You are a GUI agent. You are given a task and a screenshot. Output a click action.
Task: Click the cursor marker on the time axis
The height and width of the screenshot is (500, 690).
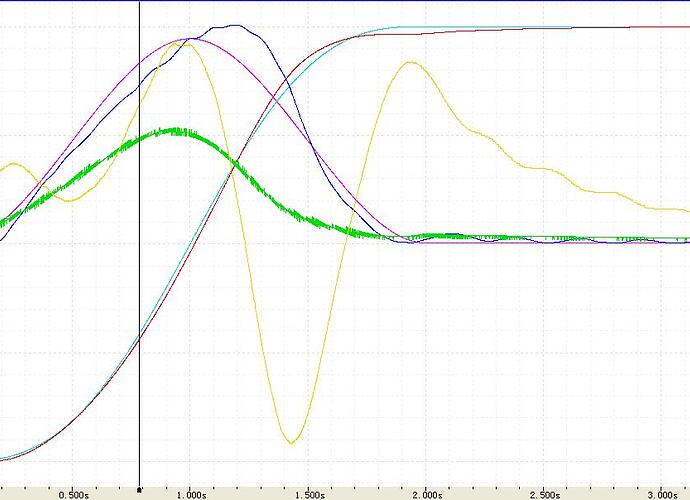(x=139, y=489)
